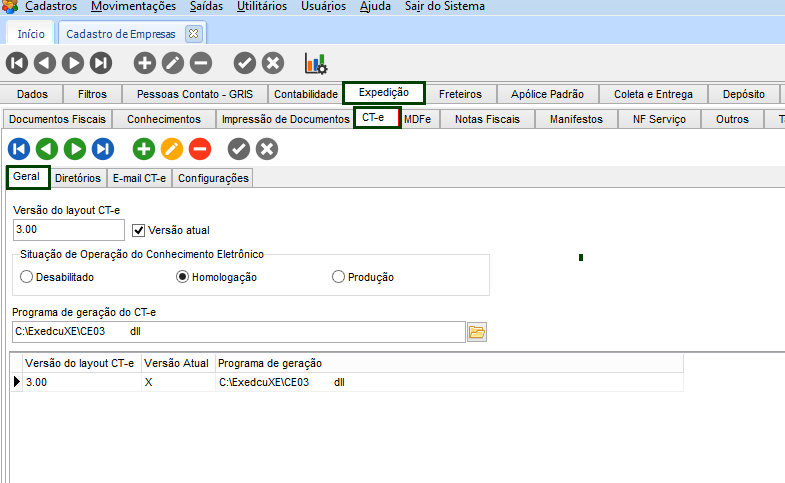Add new company record with gray plus
This screenshot has height=483, width=785.
tap(145, 63)
